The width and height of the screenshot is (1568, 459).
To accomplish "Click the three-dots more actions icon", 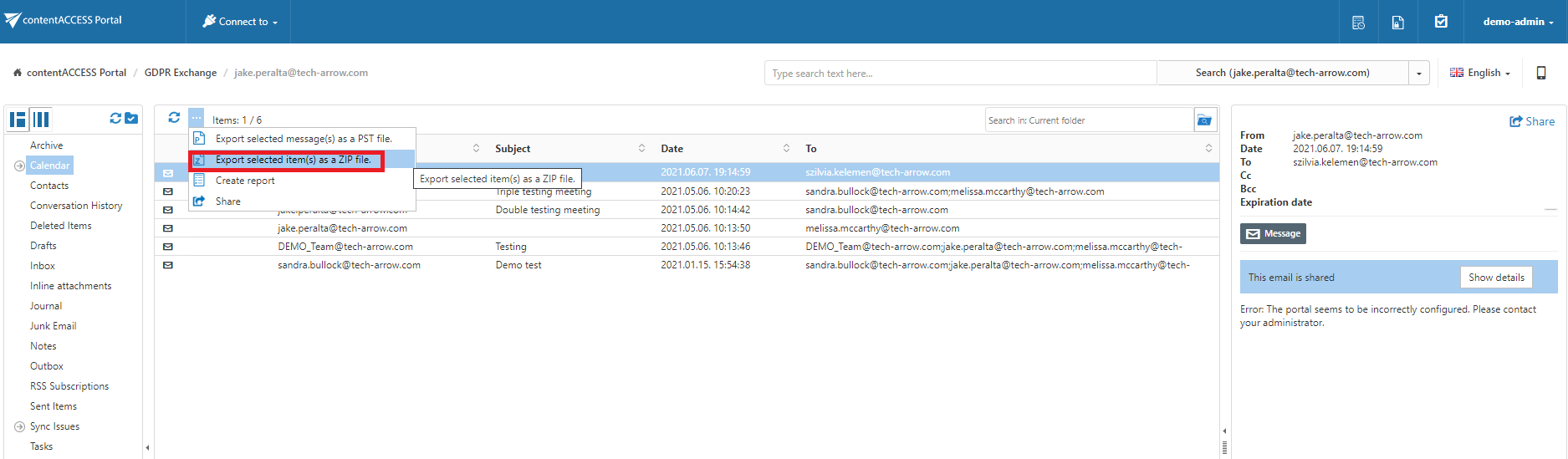I will [196, 119].
